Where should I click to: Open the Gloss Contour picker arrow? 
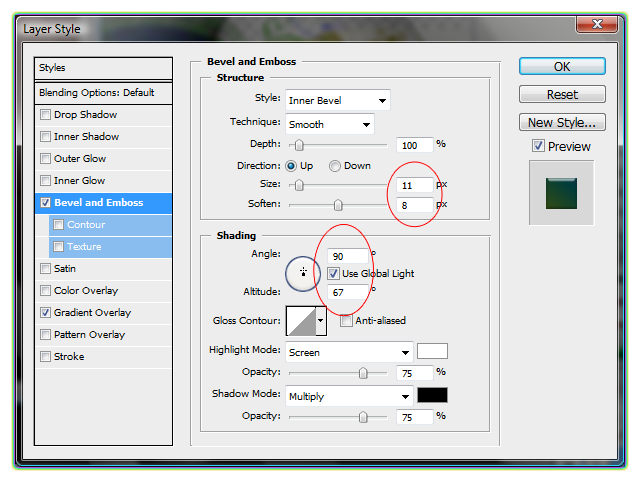coord(321,321)
